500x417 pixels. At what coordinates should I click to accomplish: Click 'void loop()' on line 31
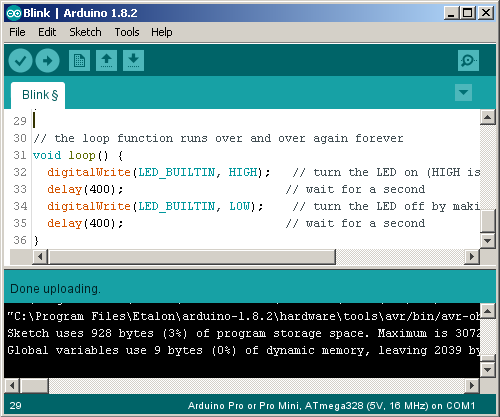tap(70, 155)
